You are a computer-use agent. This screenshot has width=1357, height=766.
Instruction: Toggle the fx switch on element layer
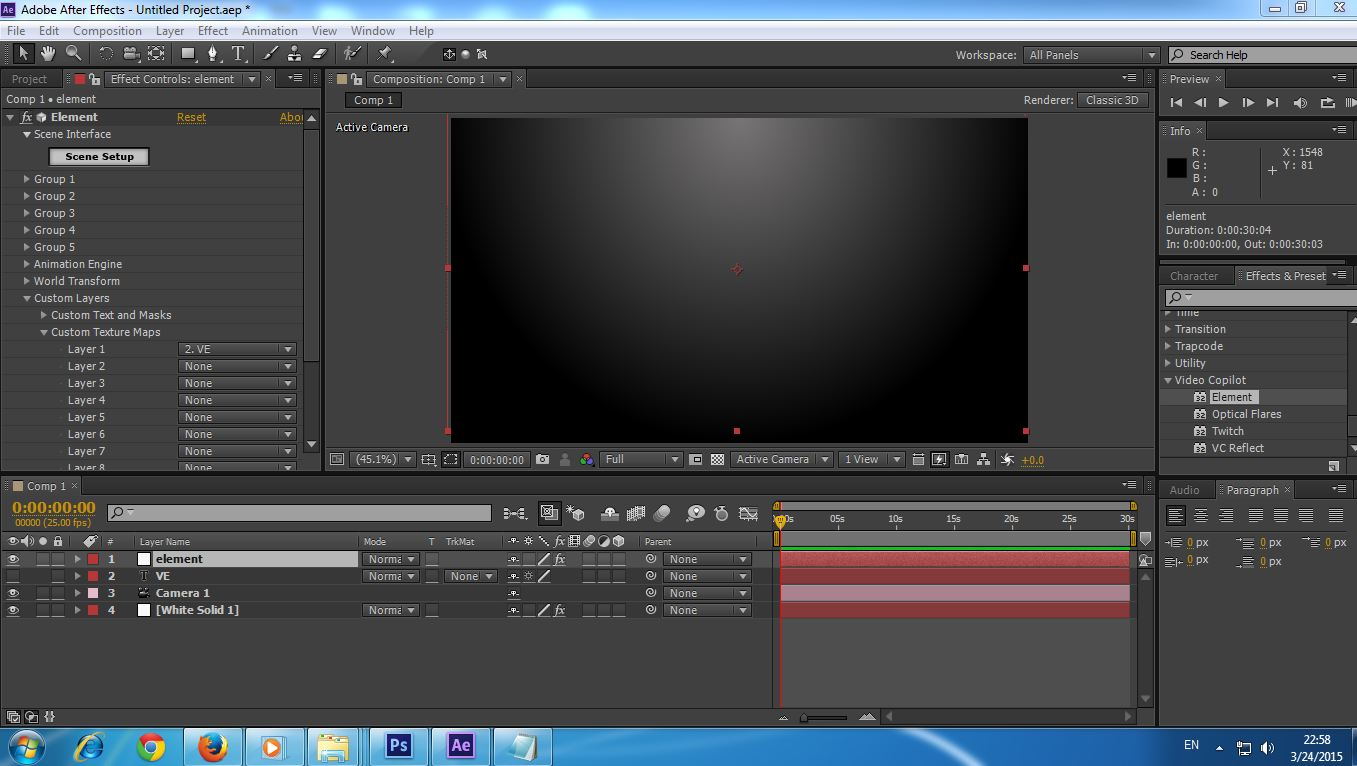click(560, 559)
